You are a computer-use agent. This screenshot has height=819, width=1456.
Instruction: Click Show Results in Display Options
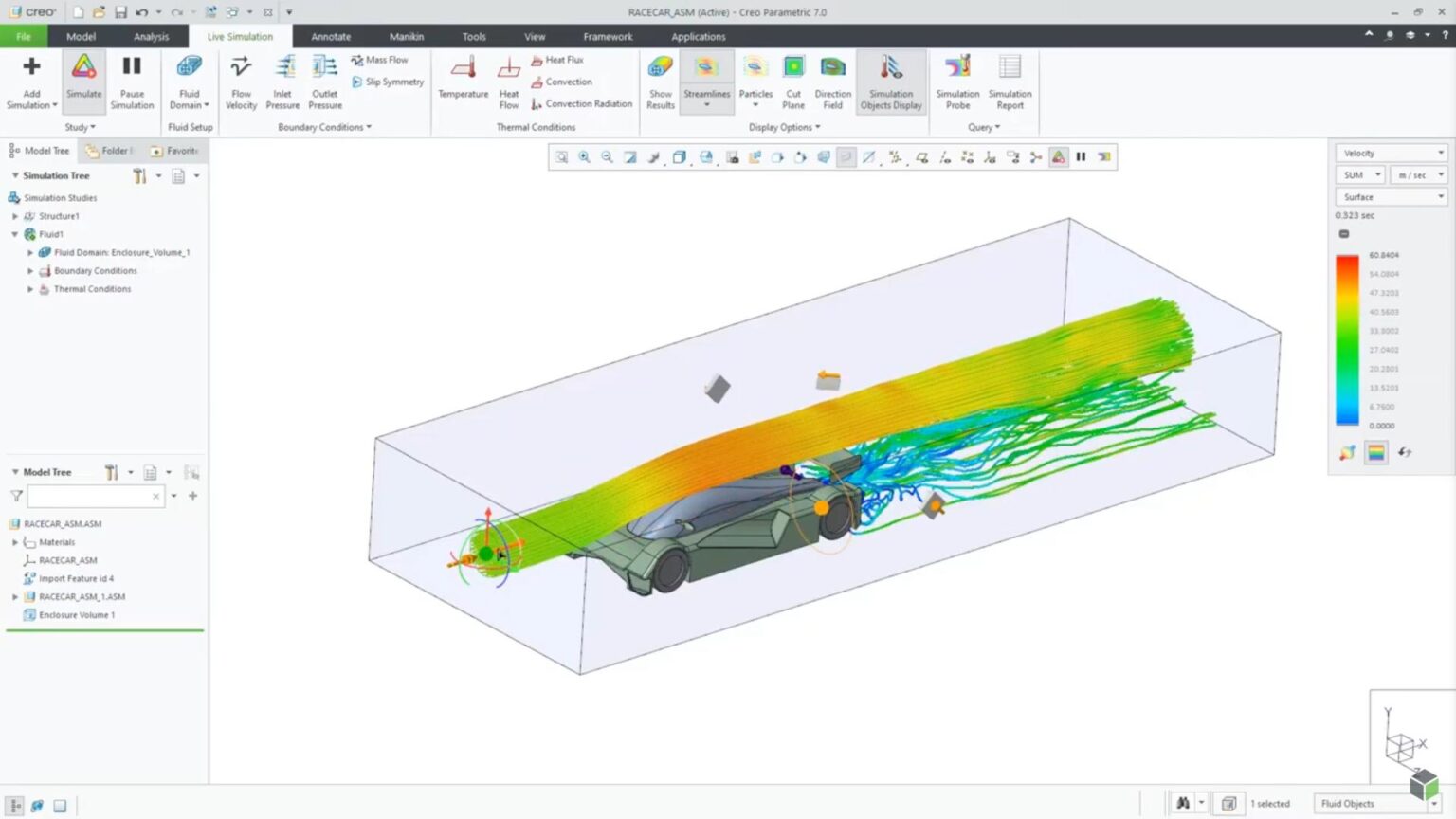point(659,81)
